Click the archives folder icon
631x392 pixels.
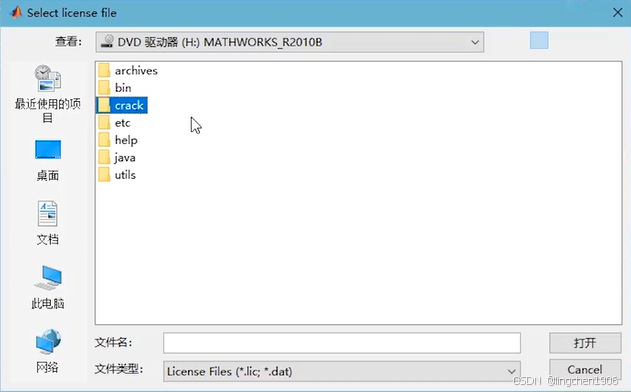coord(104,70)
